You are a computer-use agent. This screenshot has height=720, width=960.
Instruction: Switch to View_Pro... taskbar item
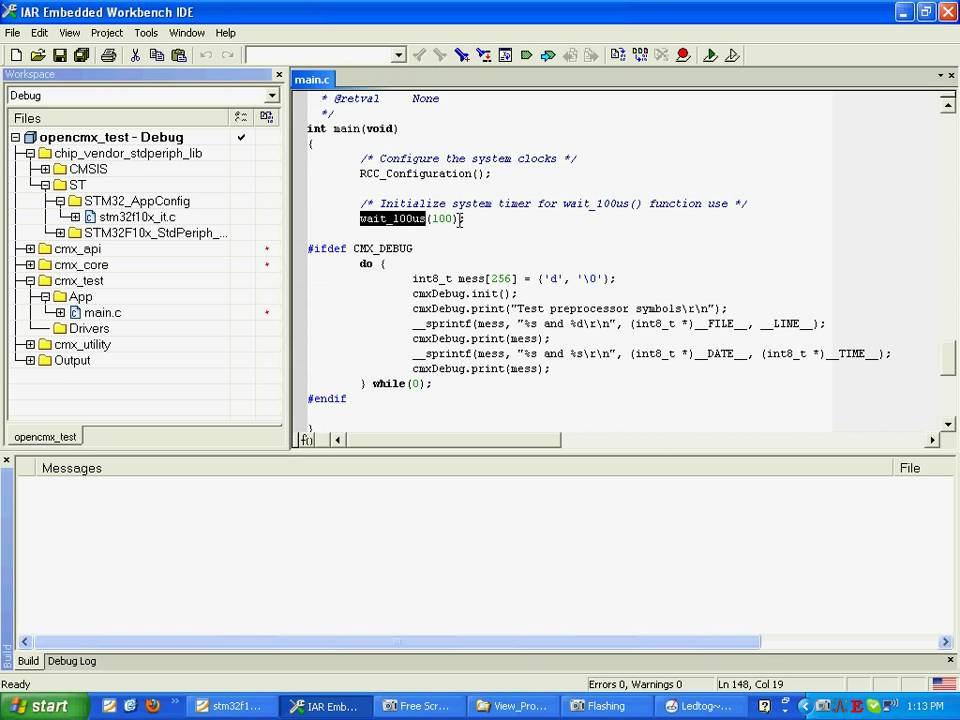(x=512, y=706)
